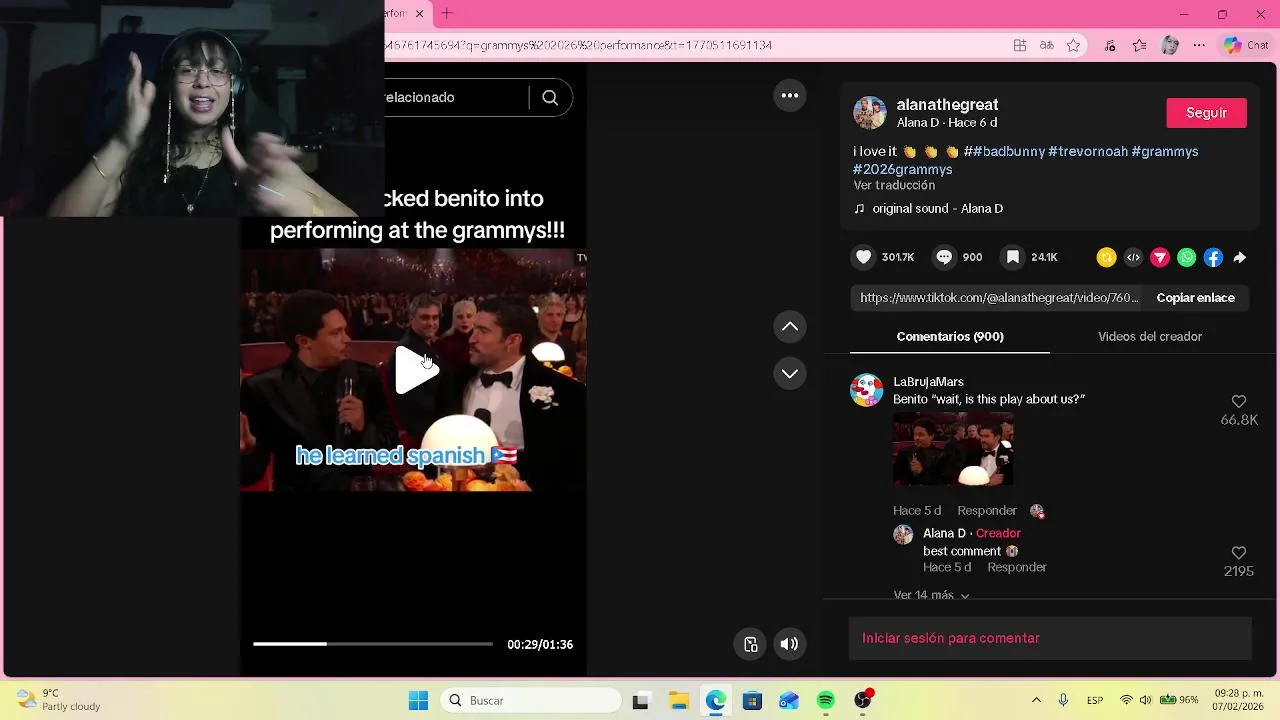Repost the video using the yellow repost icon

click(x=1106, y=257)
